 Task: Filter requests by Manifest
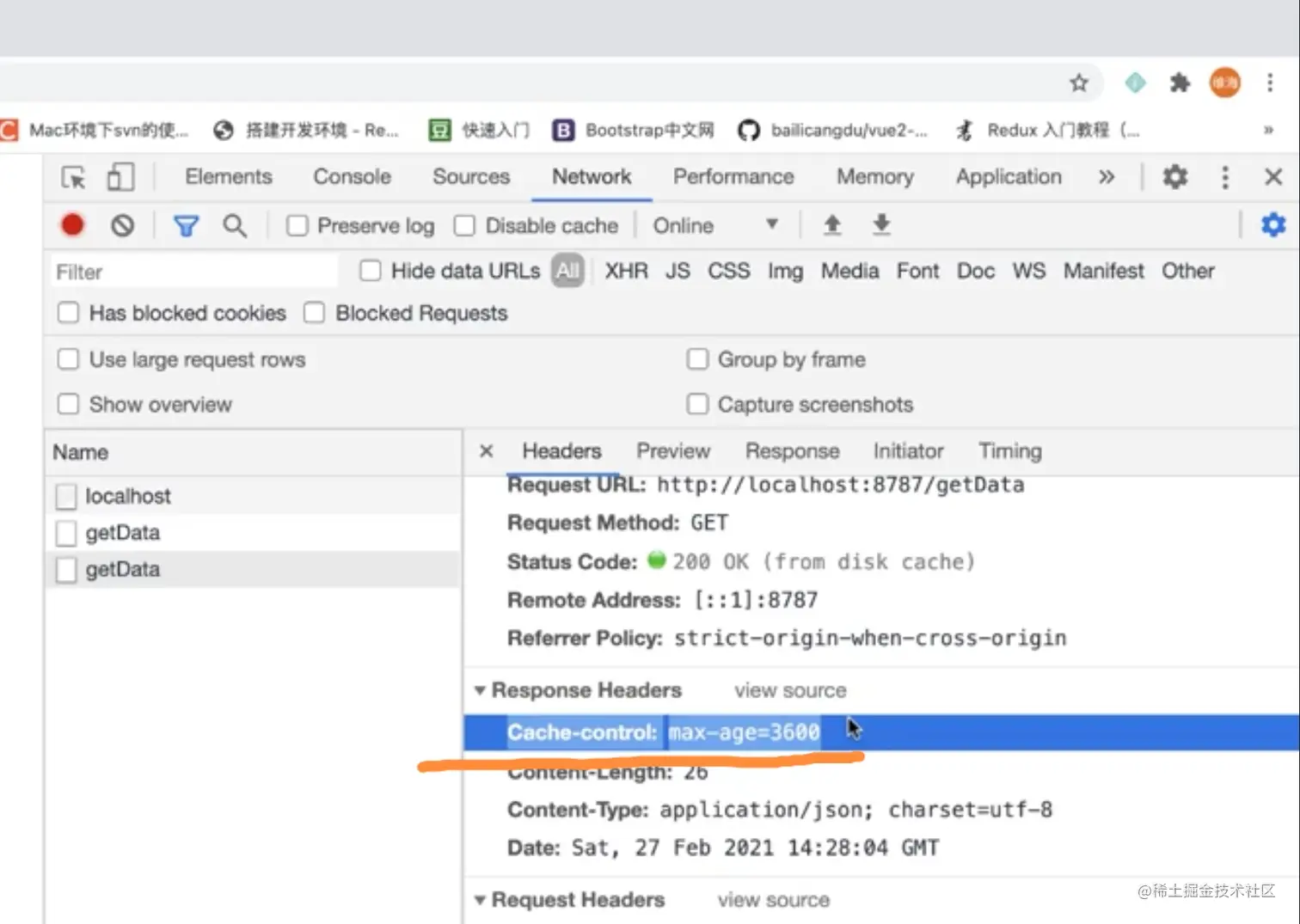click(x=1104, y=271)
